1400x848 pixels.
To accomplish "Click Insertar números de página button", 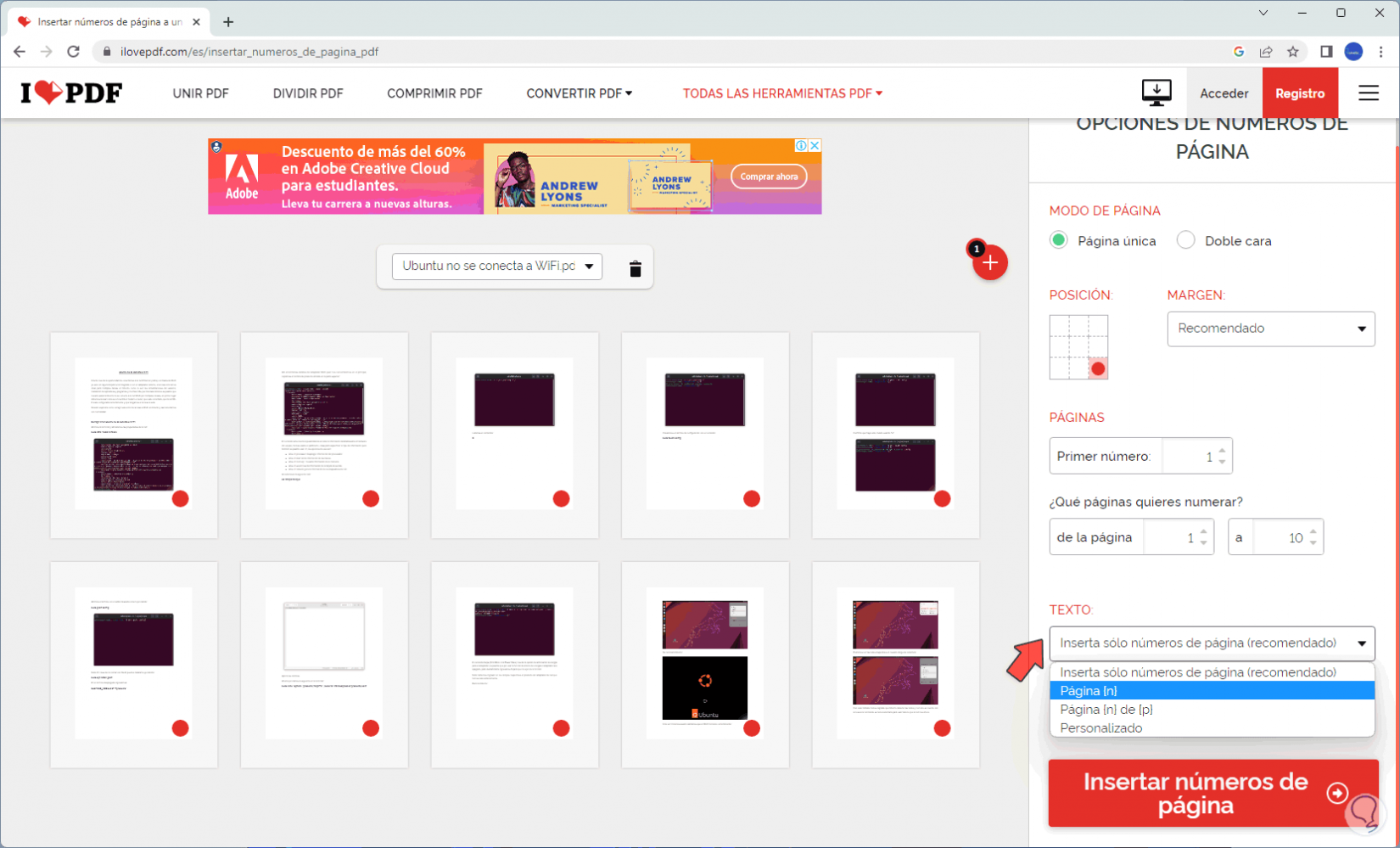I will [x=1212, y=793].
